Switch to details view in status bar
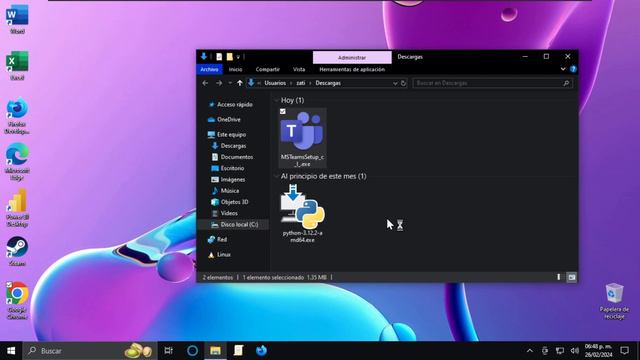640x360 pixels. (559, 277)
